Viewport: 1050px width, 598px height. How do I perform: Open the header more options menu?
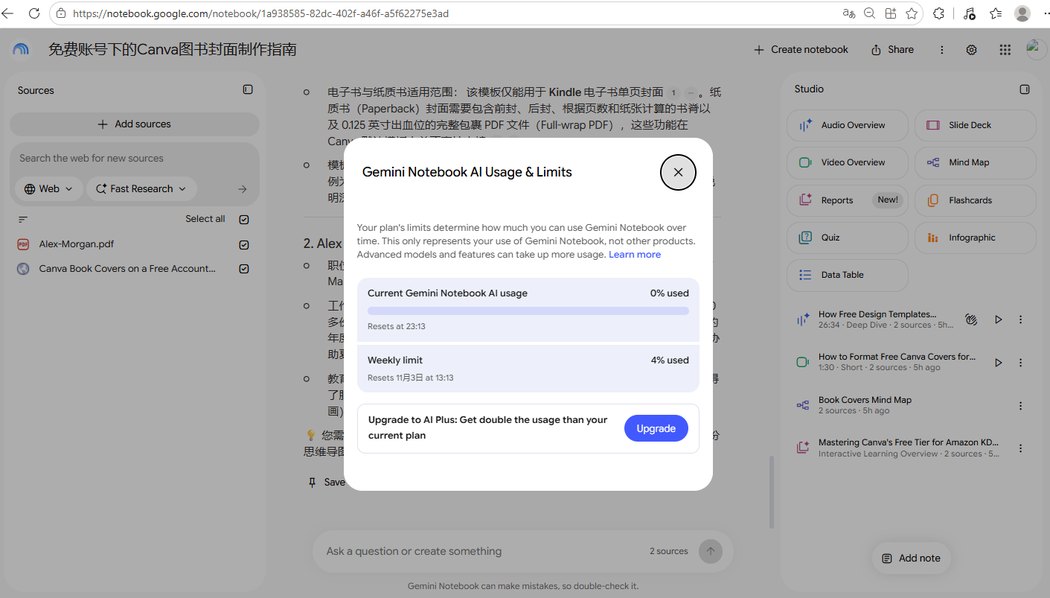pos(942,50)
